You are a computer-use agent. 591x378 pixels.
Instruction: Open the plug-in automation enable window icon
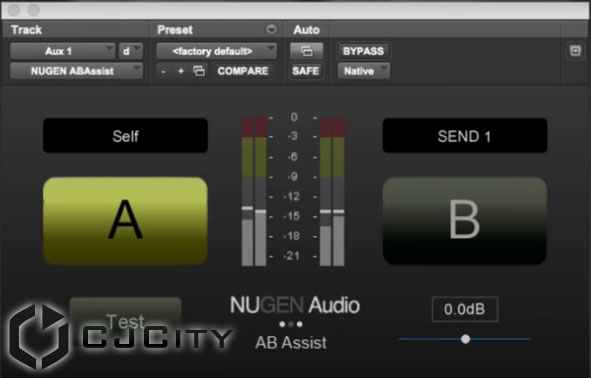tap(306, 51)
